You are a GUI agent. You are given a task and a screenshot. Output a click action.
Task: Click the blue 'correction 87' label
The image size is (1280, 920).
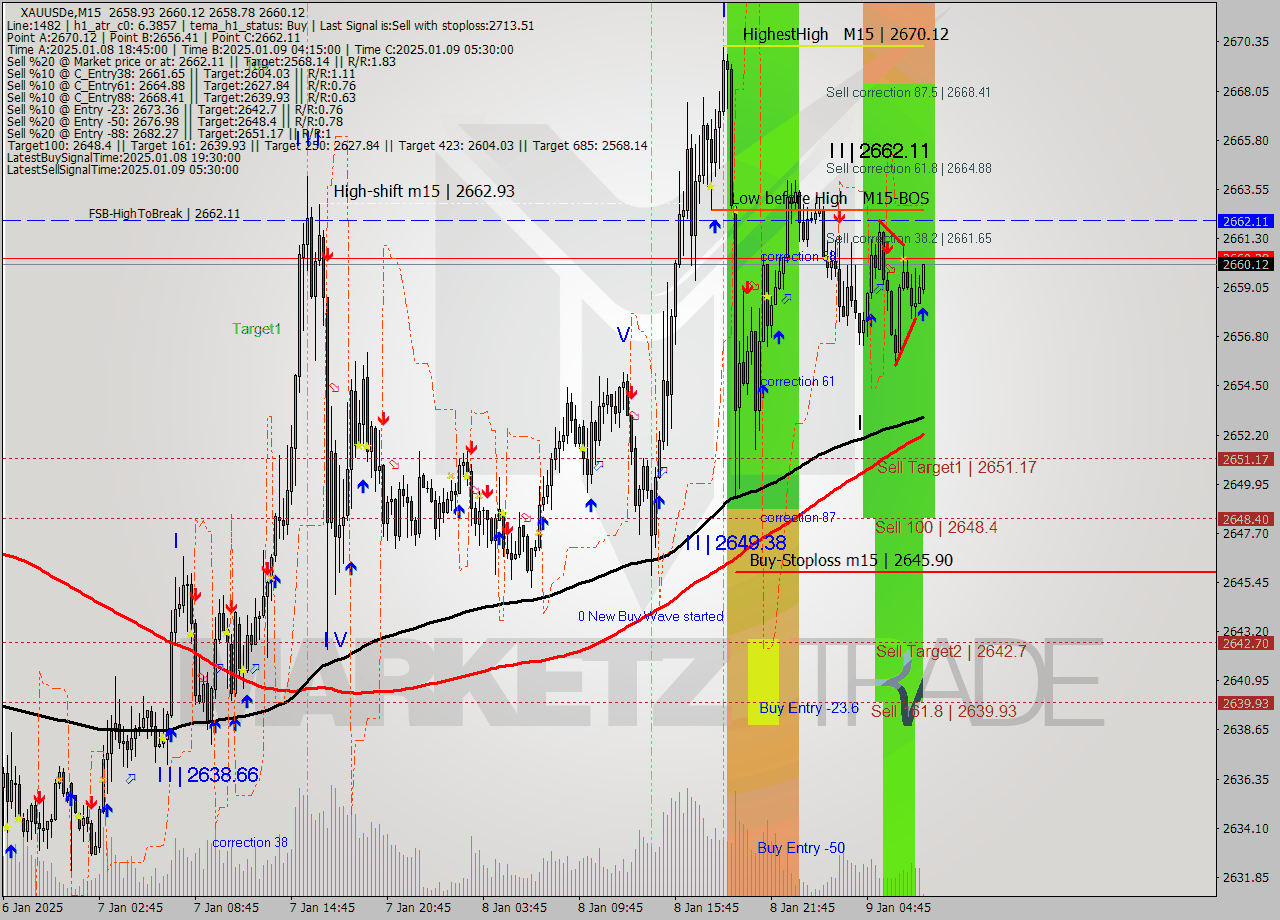tap(797, 517)
